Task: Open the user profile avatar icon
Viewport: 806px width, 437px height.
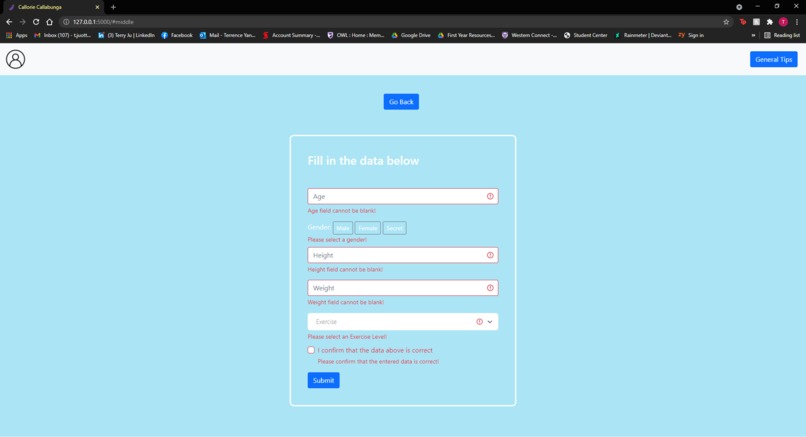Action: pos(15,59)
